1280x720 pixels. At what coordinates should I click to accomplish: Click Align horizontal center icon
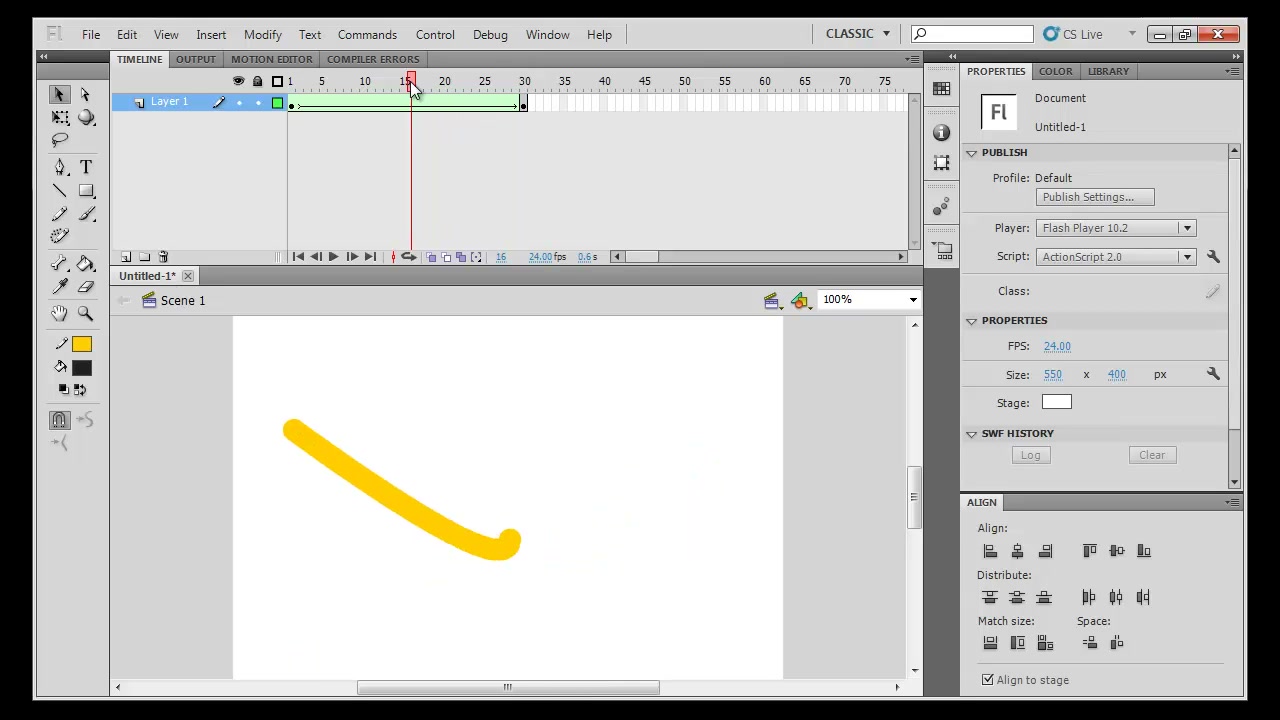pyautogui.click(x=1017, y=551)
